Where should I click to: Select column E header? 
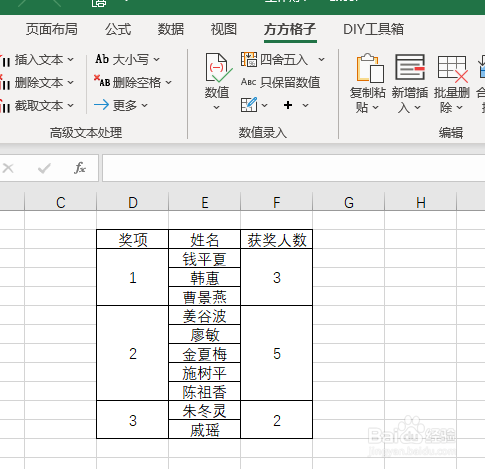tap(205, 202)
